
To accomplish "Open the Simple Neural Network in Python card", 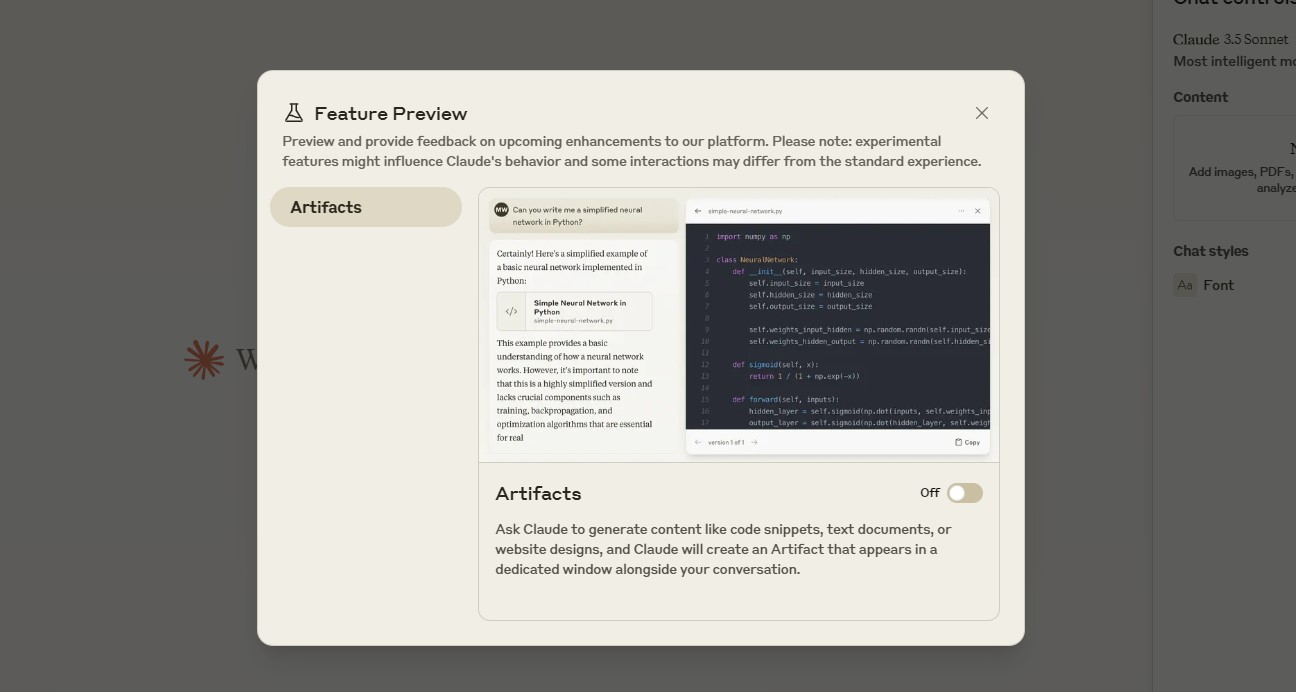I will tap(575, 311).
